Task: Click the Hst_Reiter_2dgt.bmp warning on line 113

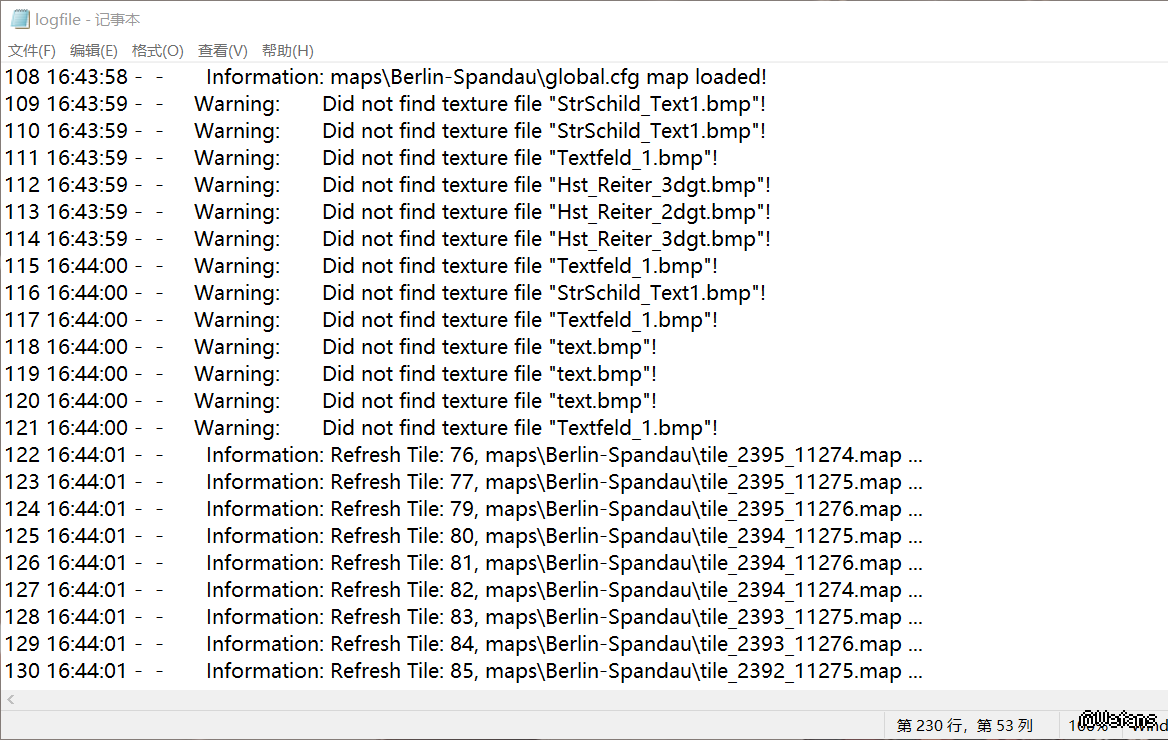Action: coord(659,212)
